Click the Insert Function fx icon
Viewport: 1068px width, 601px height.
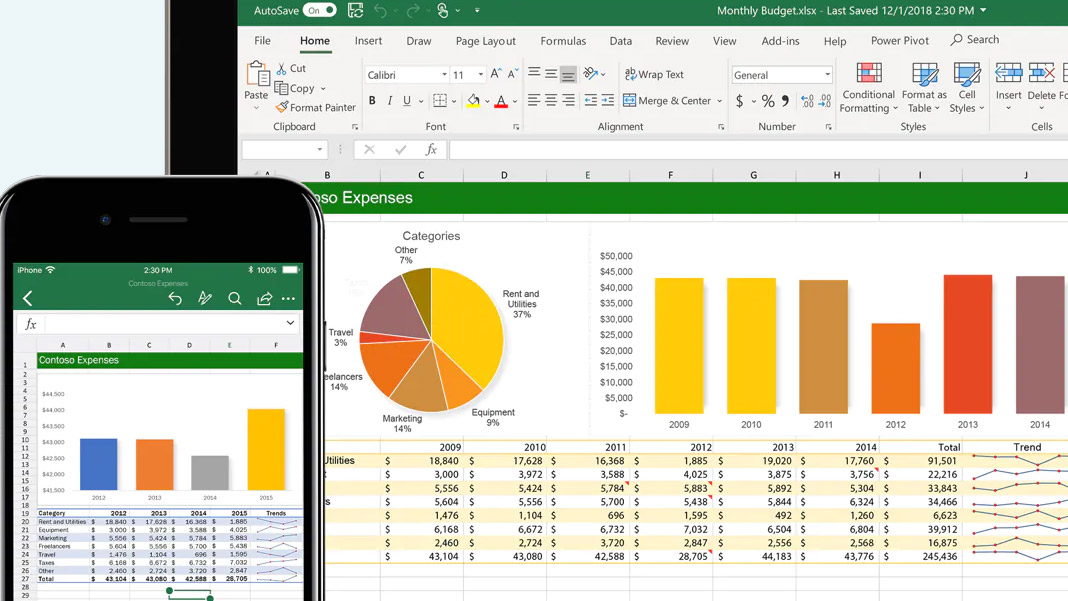pos(431,149)
